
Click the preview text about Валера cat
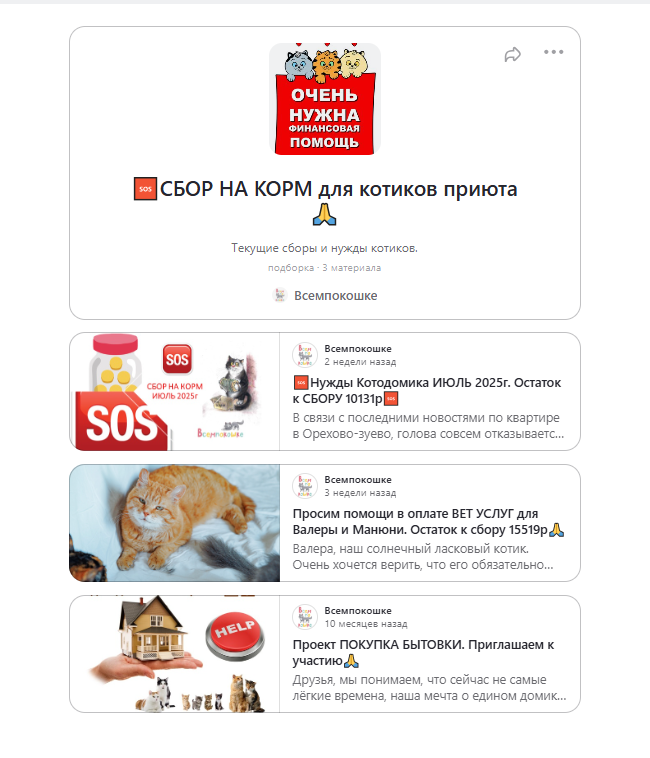coord(423,557)
